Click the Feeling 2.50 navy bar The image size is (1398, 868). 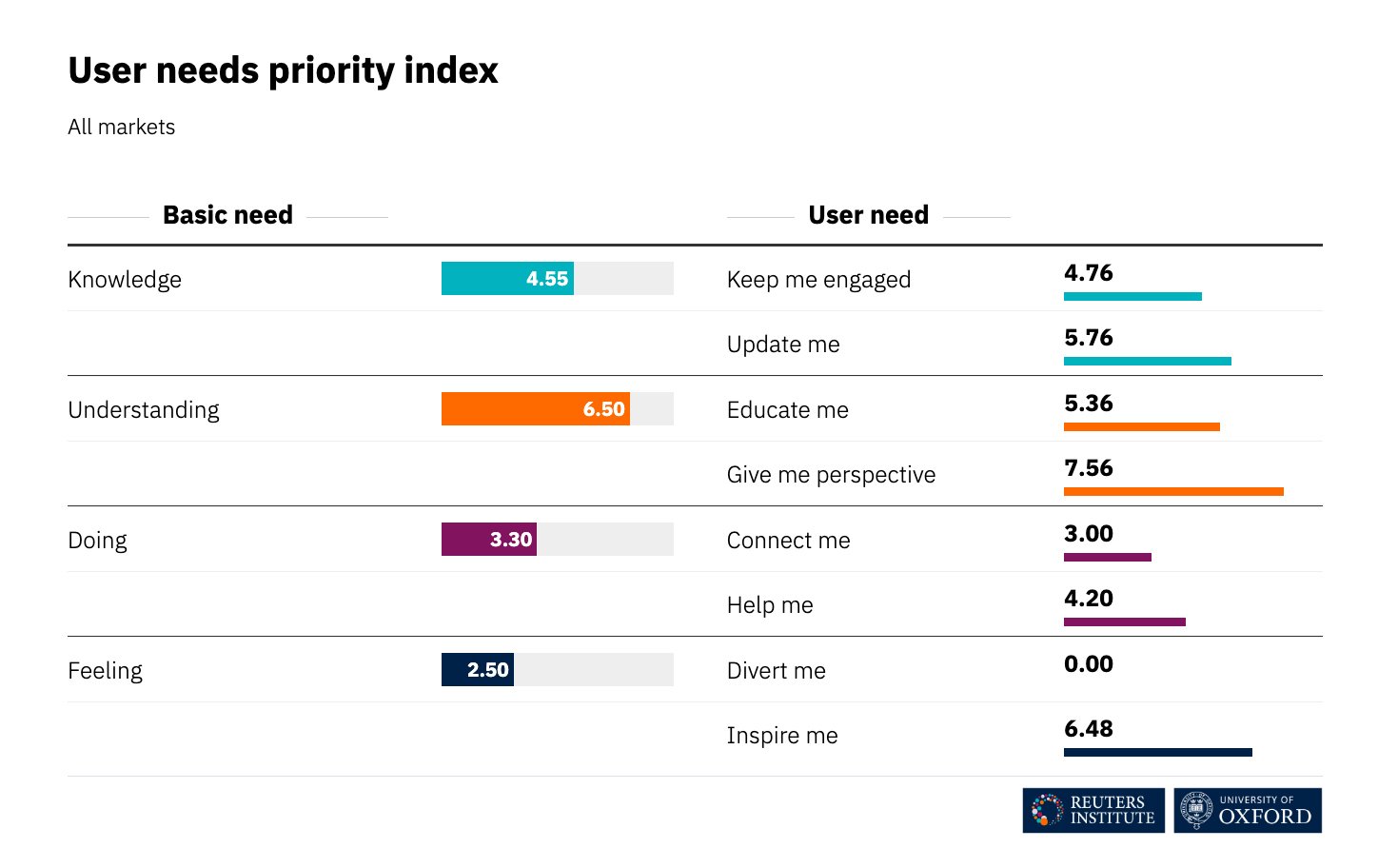coord(477,670)
